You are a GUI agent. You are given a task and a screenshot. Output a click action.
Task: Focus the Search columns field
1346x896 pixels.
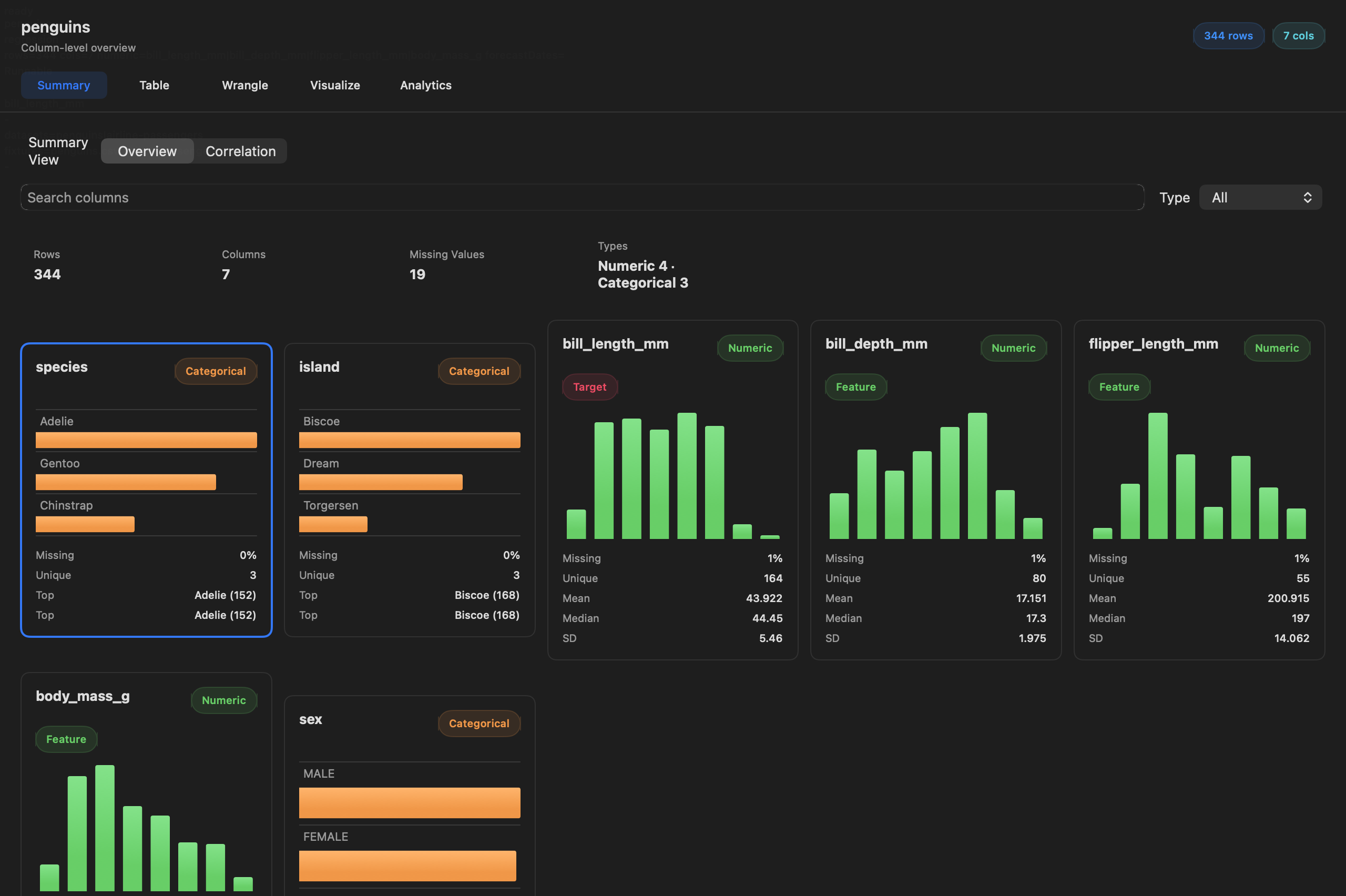(582, 197)
